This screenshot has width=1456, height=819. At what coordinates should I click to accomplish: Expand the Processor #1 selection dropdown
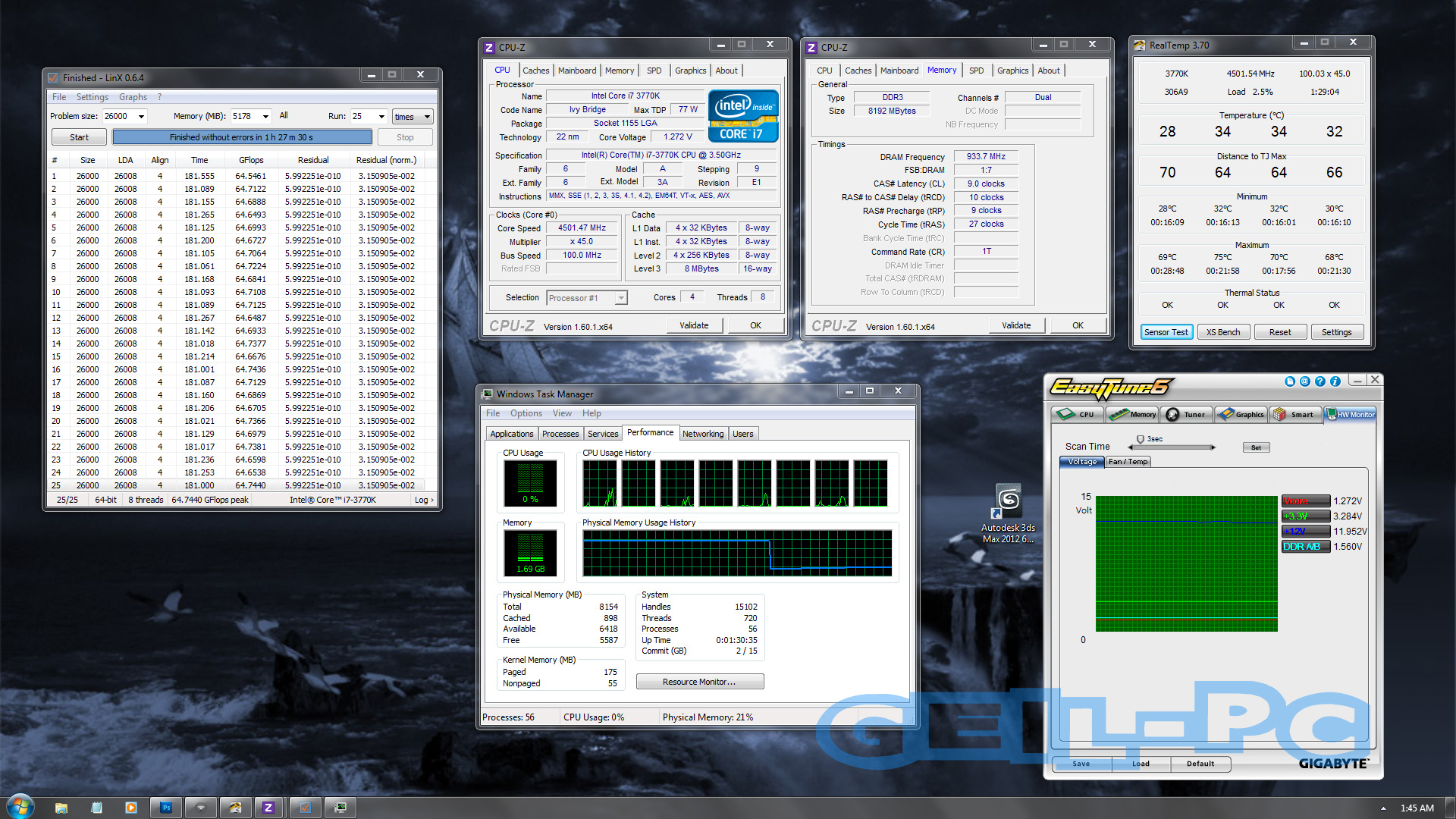621,298
